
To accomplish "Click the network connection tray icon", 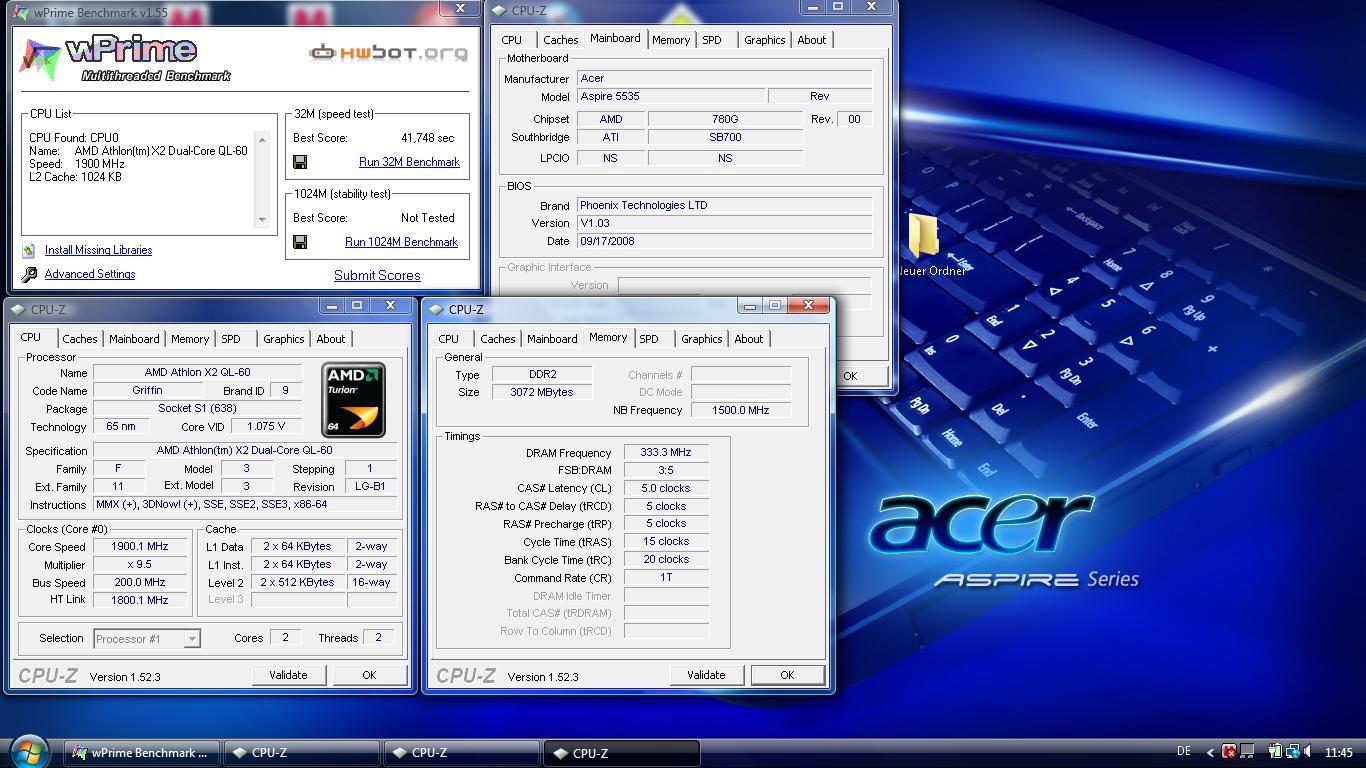I will (x=1292, y=752).
